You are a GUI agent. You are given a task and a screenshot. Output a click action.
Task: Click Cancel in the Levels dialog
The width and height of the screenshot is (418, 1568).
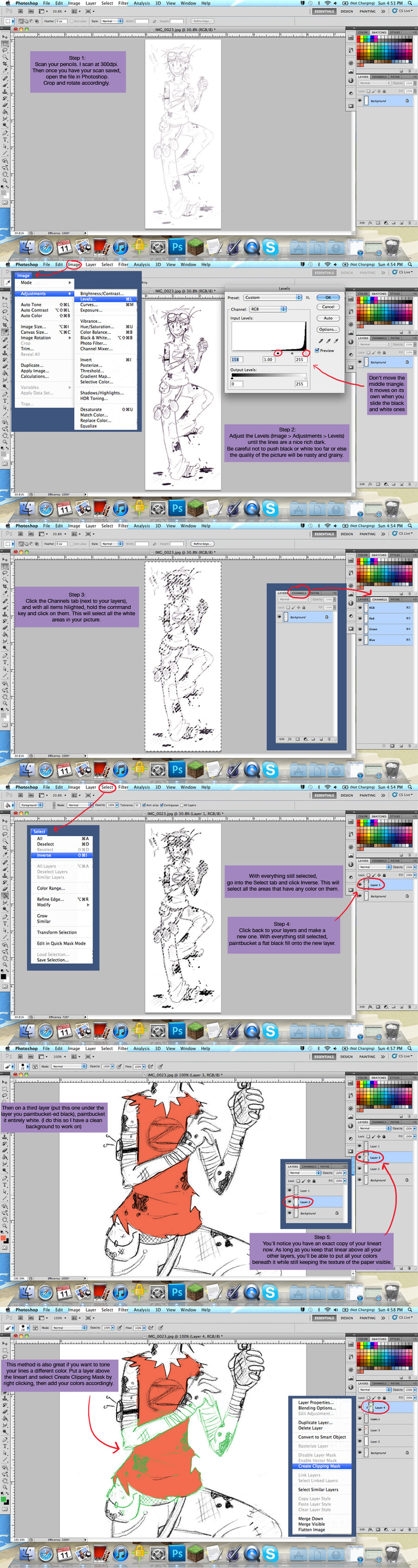(328, 307)
